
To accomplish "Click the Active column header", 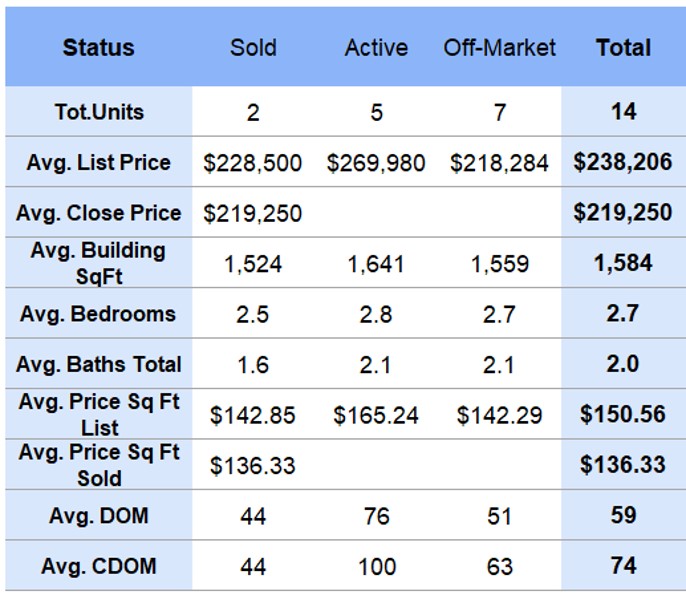I will click(376, 48).
